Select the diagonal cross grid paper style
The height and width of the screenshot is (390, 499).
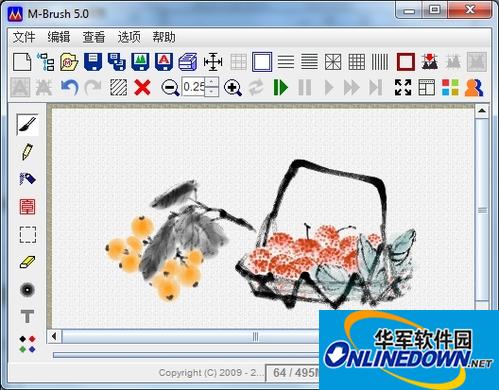[x=333, y=62]
